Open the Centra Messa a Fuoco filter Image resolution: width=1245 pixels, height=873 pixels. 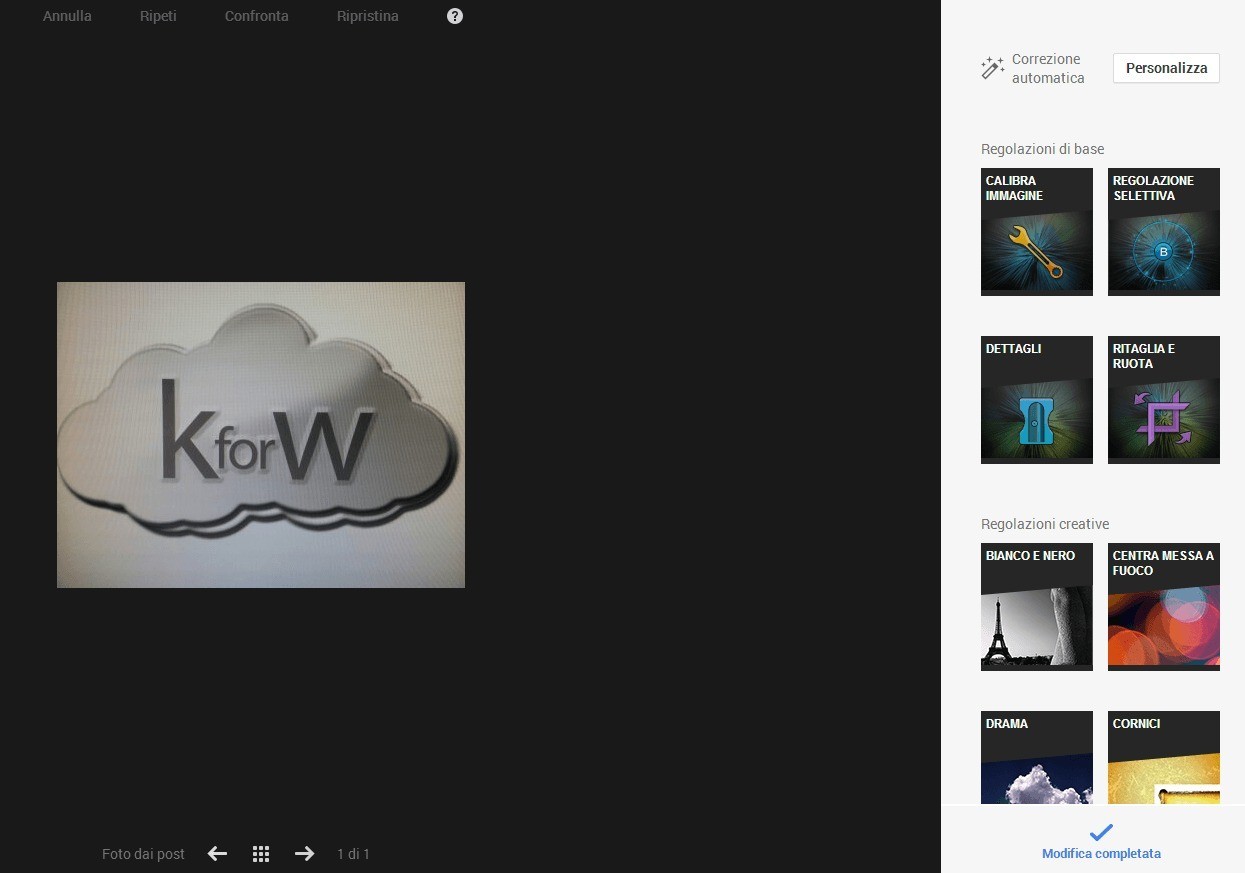pyautogui.click(x=1163, y=607)
